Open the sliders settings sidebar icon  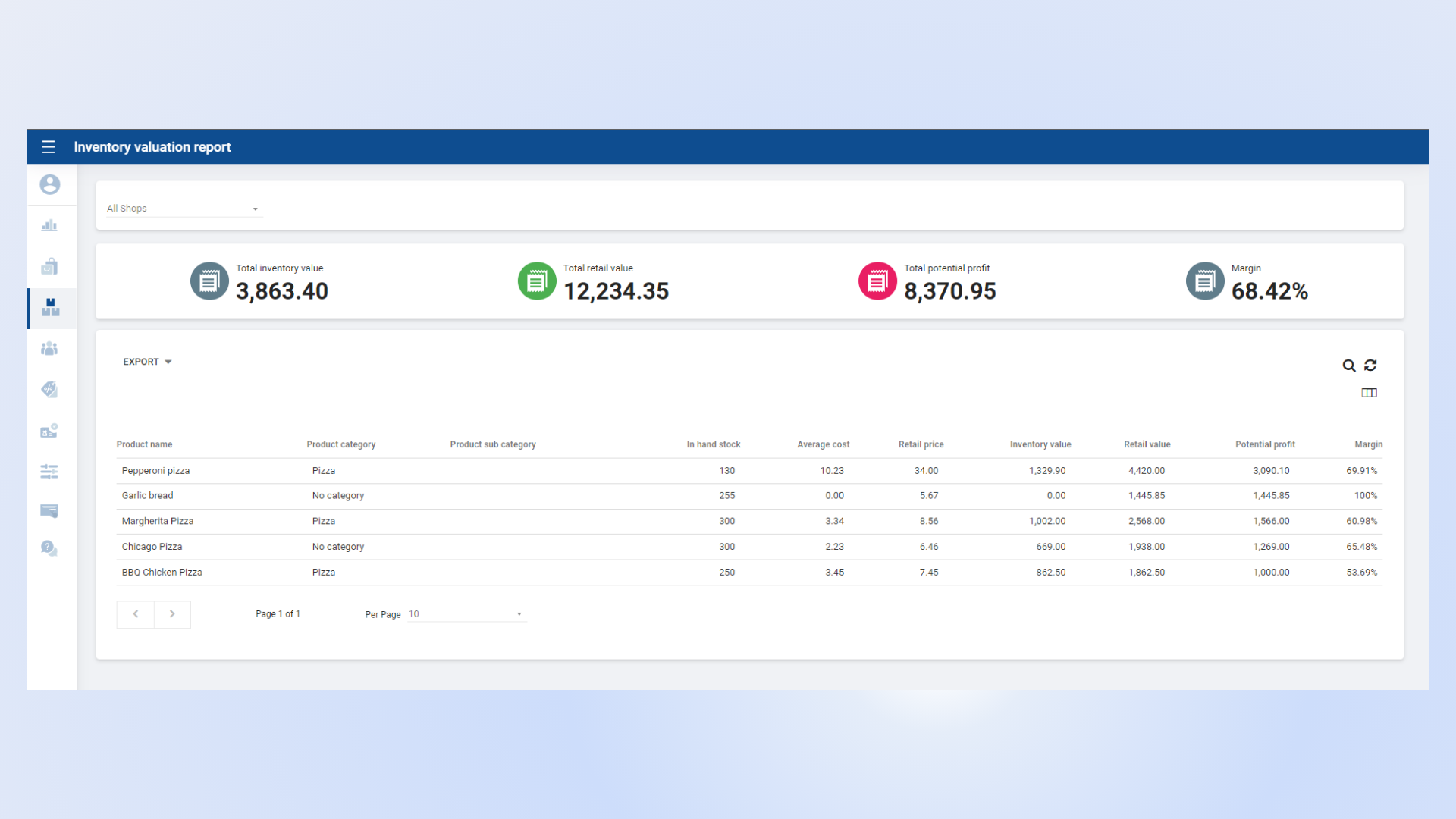pyautogui.click(x=49, y=472)
